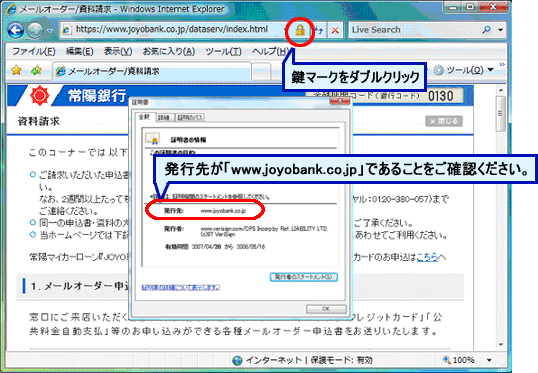Open the お気に入り(A) menu
538x373 pixels.
point(169,51)
